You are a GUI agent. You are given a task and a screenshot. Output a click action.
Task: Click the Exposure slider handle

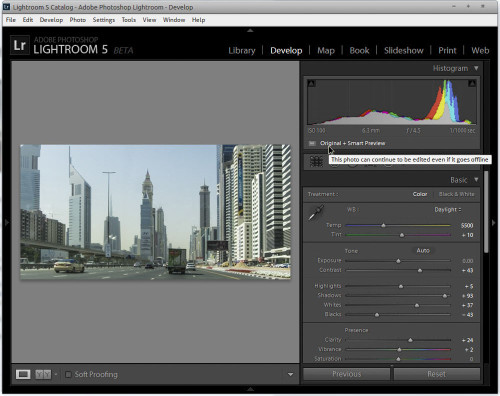coord(398,261)
